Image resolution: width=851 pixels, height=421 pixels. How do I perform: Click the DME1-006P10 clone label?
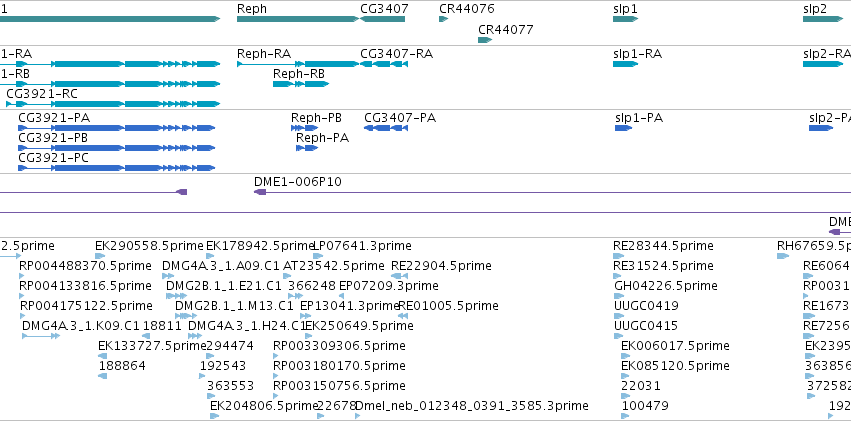pos(298,182)
